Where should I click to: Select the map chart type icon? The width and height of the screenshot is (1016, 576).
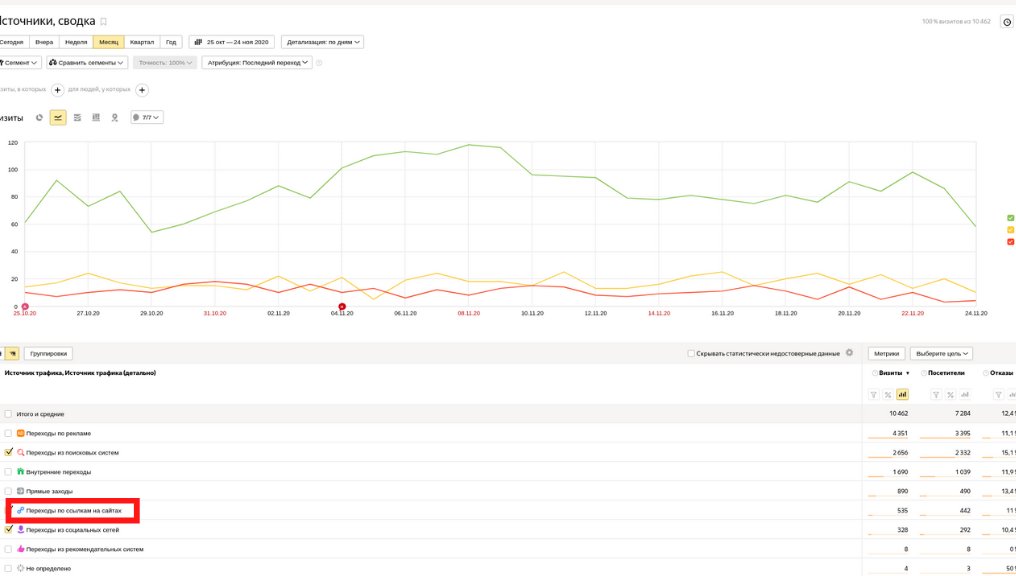(x=115, y=117)
